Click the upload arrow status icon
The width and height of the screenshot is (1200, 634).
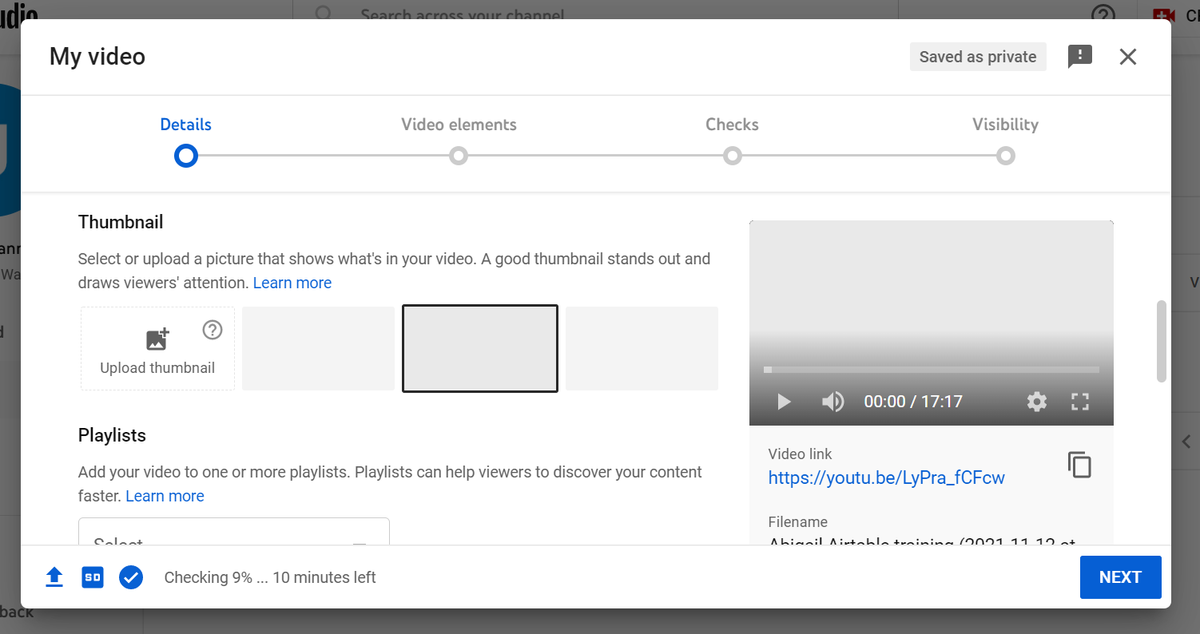tap(55, 577)
